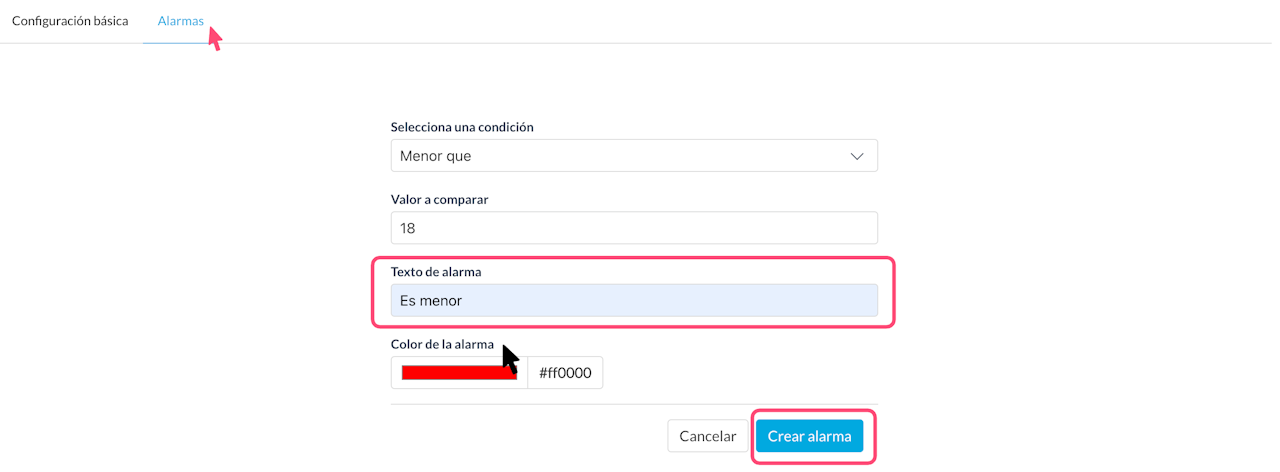1280x472 pixels.
Task: Click the 'Menor que' text in the dropdown
Action: (435, 156)
